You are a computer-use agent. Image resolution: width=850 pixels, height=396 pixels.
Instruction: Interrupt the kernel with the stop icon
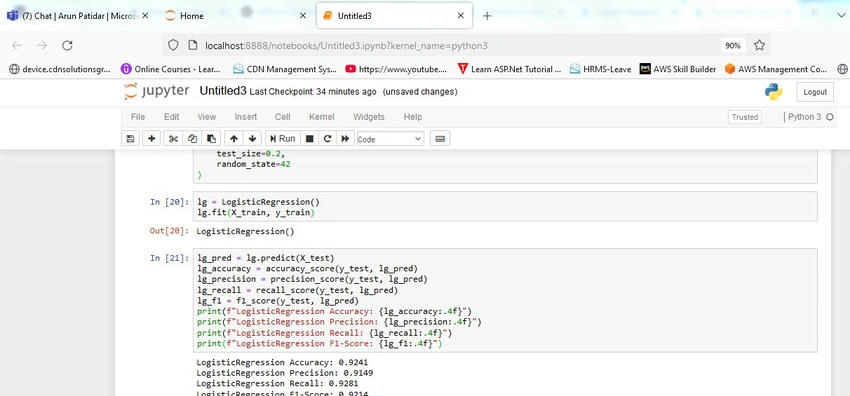(310, 139)
